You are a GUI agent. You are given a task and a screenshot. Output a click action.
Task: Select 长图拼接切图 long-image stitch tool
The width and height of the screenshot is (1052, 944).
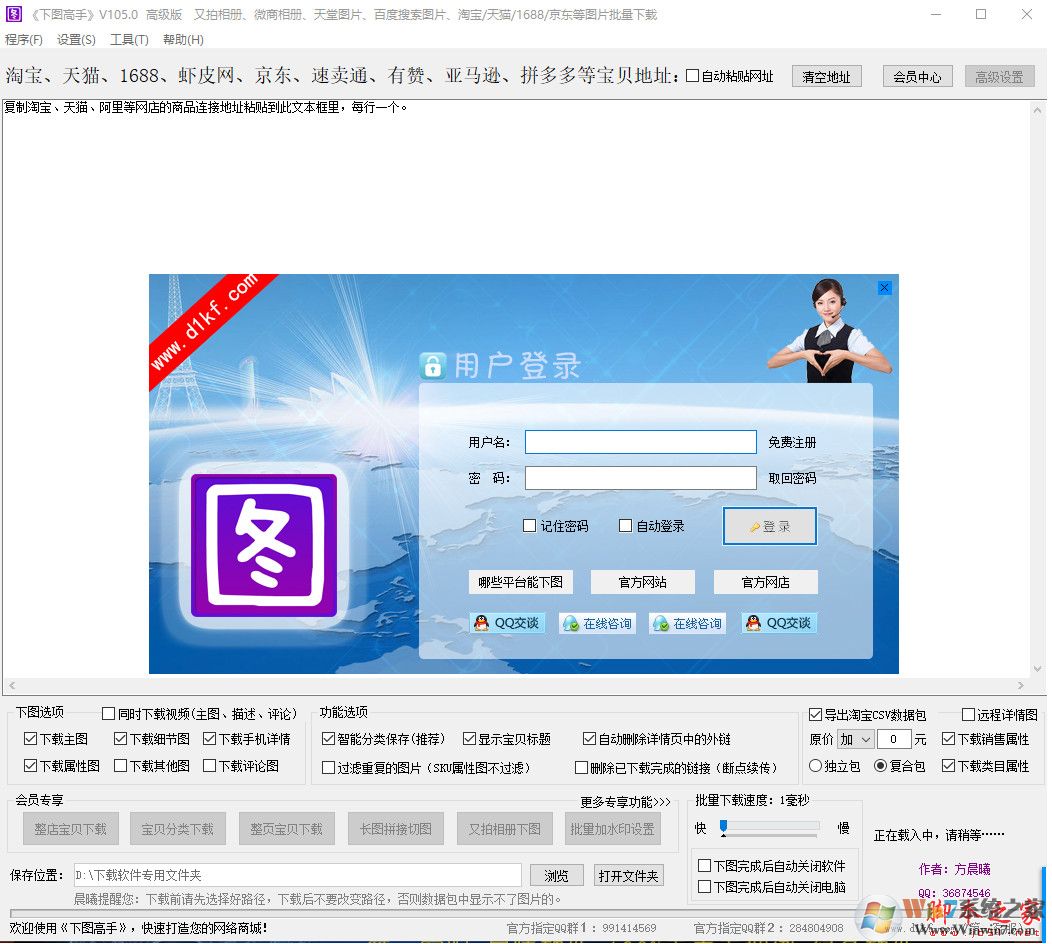[x=395, y=828]
